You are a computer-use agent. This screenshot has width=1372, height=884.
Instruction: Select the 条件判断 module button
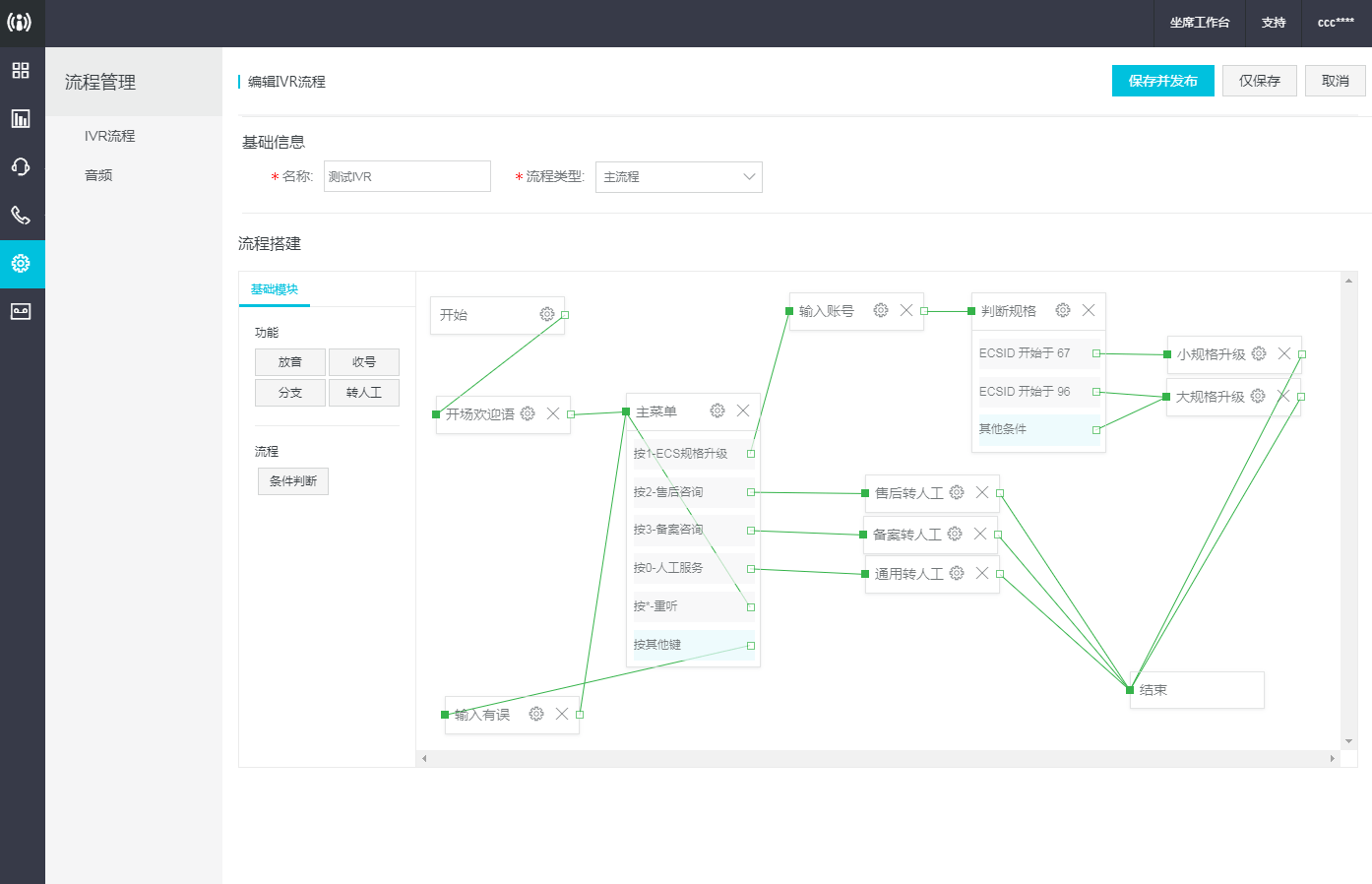coord(293,481)
